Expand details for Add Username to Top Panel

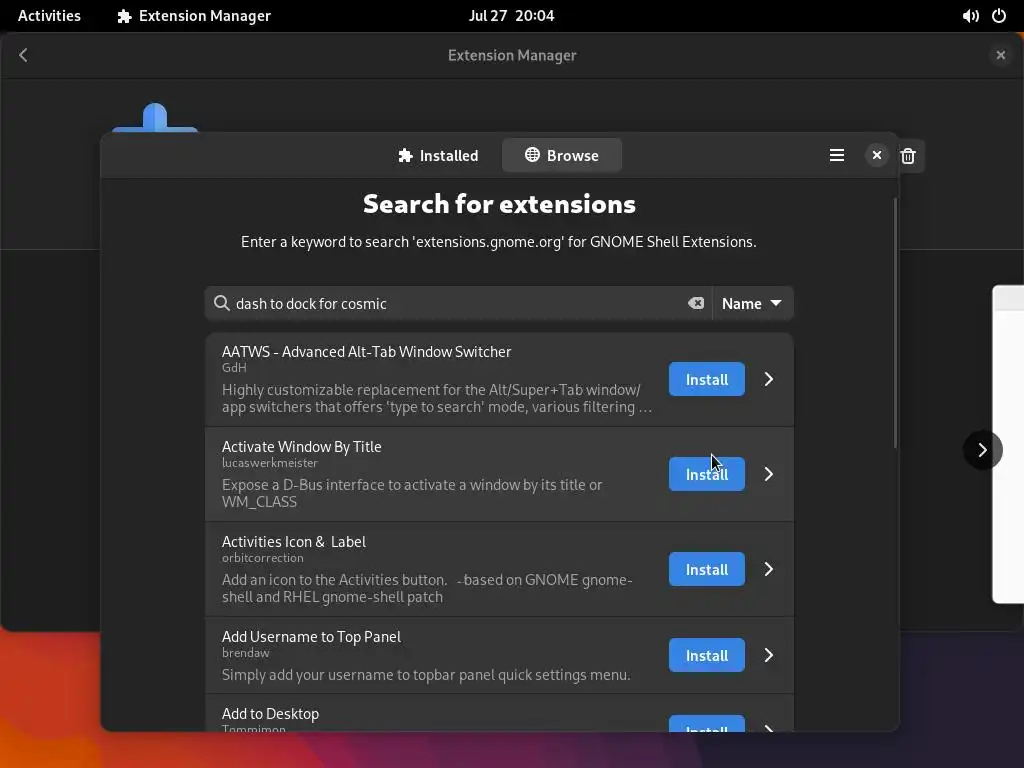pos(769,655)
